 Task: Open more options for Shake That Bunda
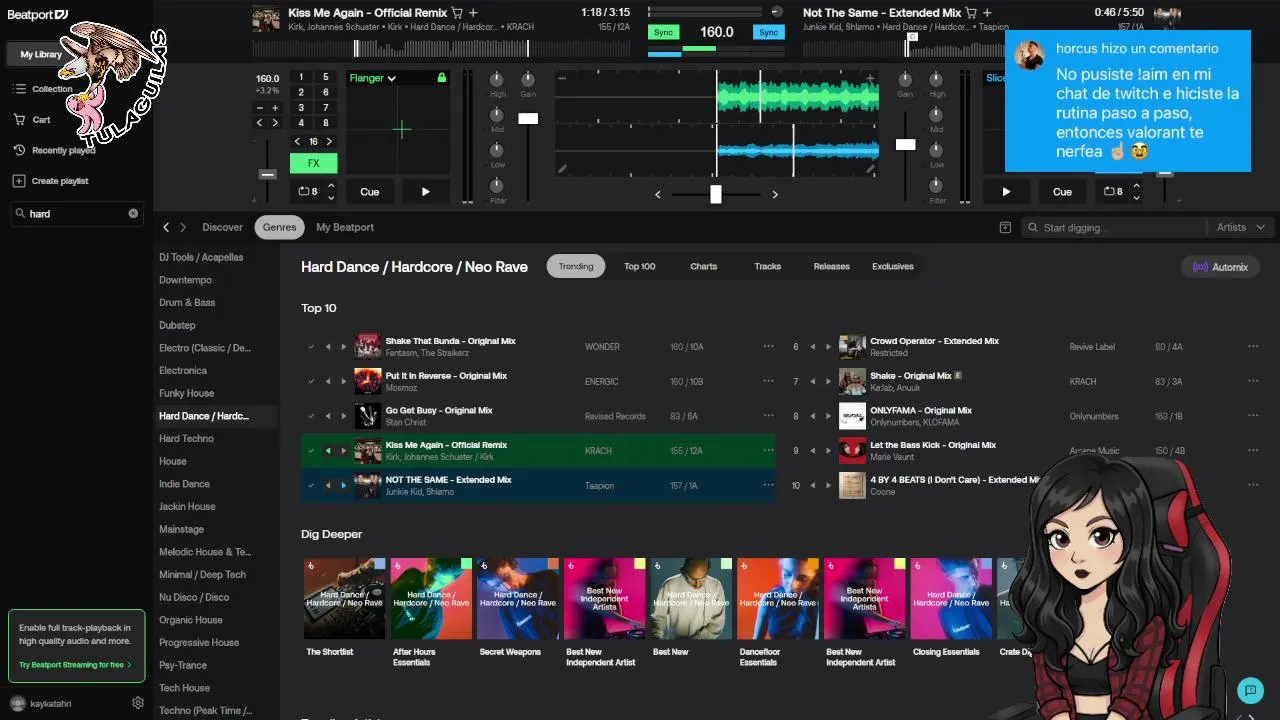click(768, 347)
